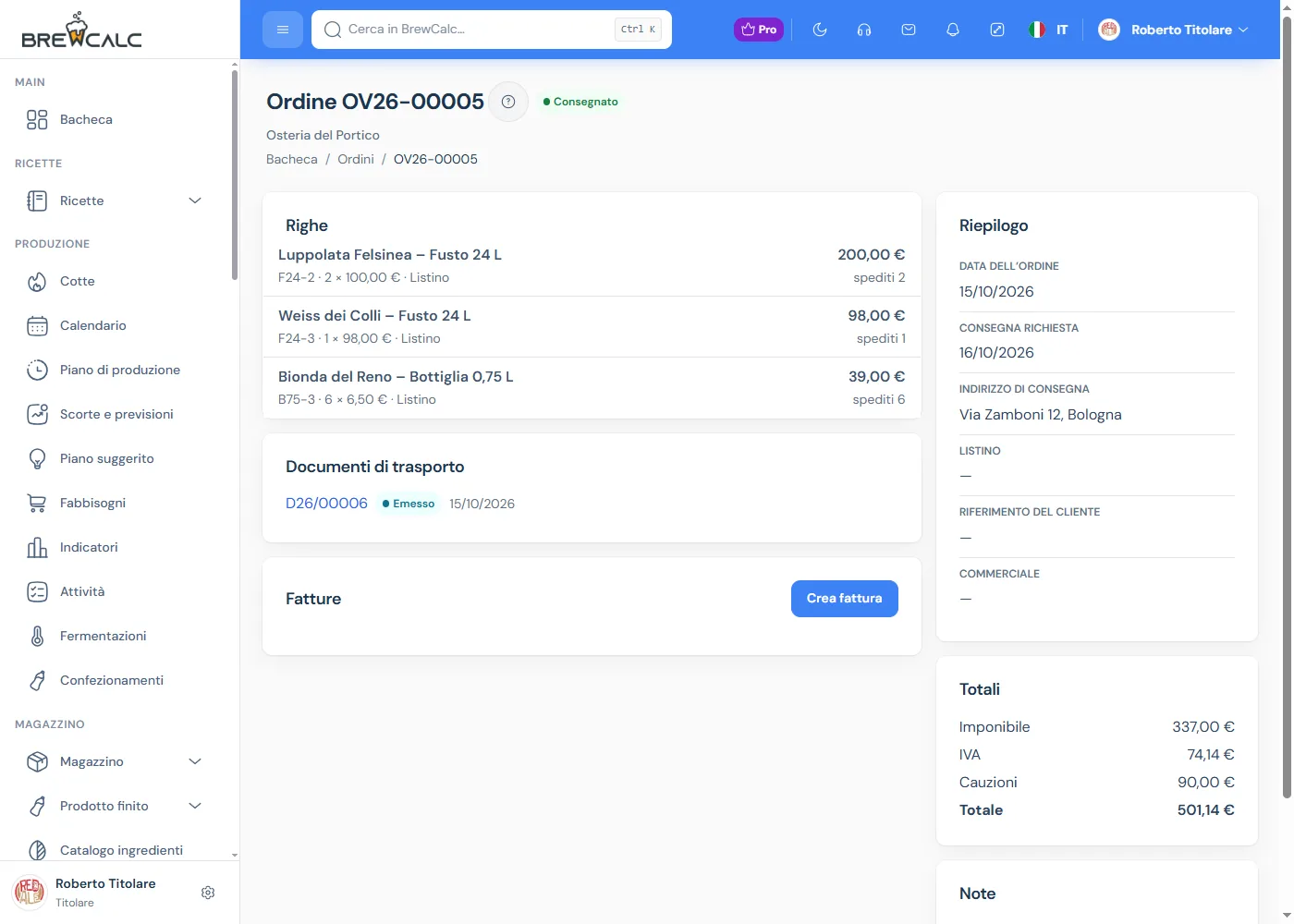Expand the Ricette submenu chevron

pyautogui.click(x=195, y=201)
